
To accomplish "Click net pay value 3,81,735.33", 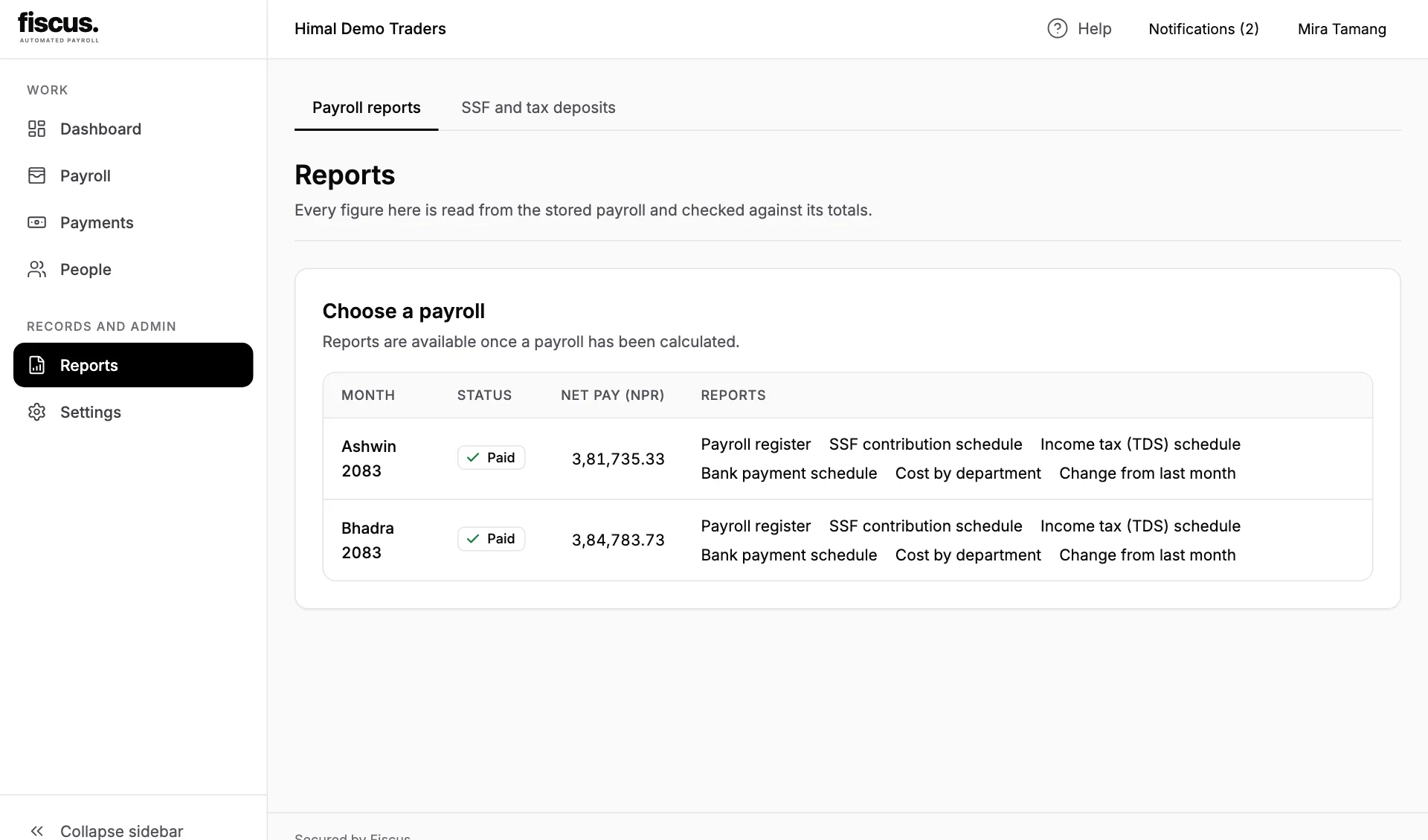I will [618, 459].
